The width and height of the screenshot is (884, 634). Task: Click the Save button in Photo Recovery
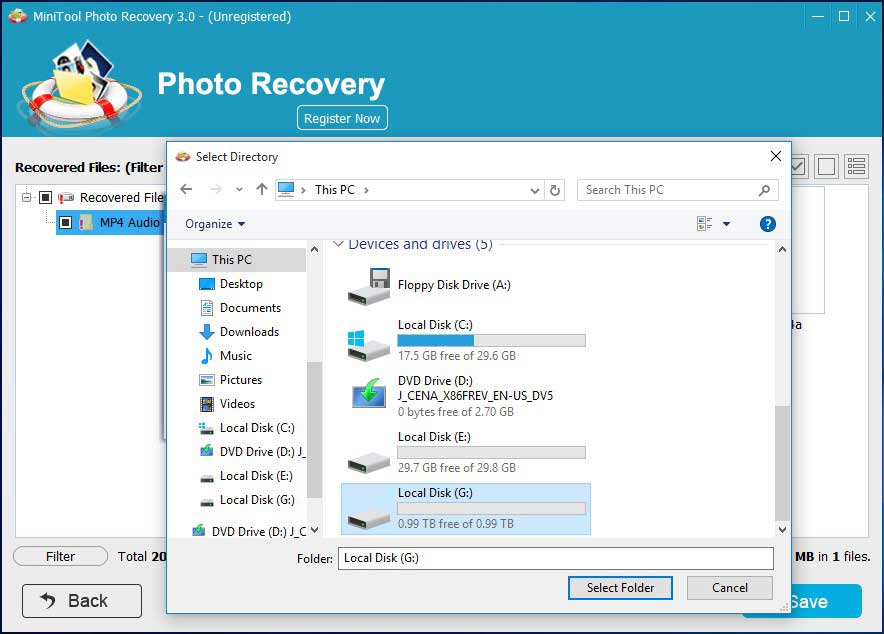point(828,601)
